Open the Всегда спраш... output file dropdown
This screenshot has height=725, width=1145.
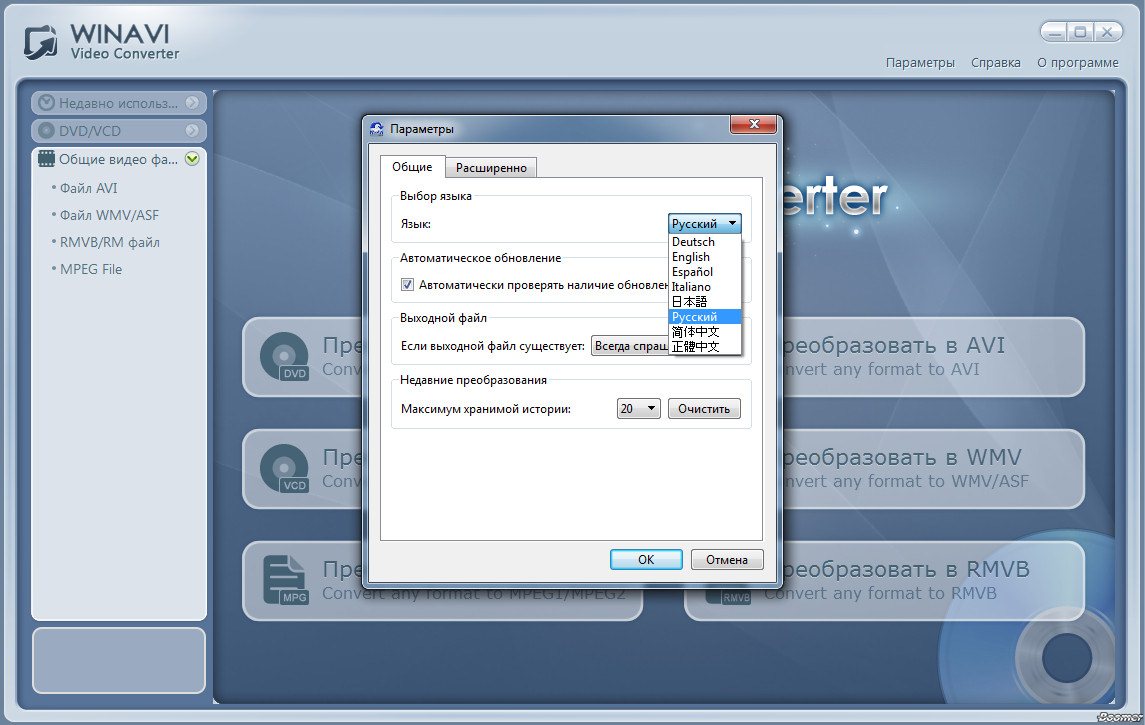(x=629, y=346)
